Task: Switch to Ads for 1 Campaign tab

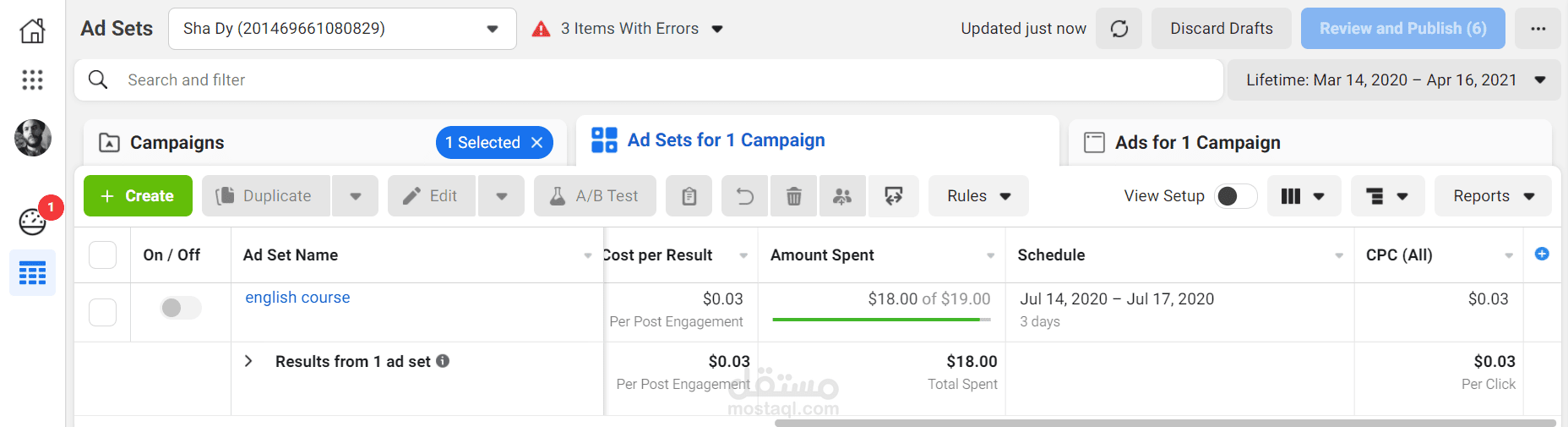Action: pos(1197,143)
